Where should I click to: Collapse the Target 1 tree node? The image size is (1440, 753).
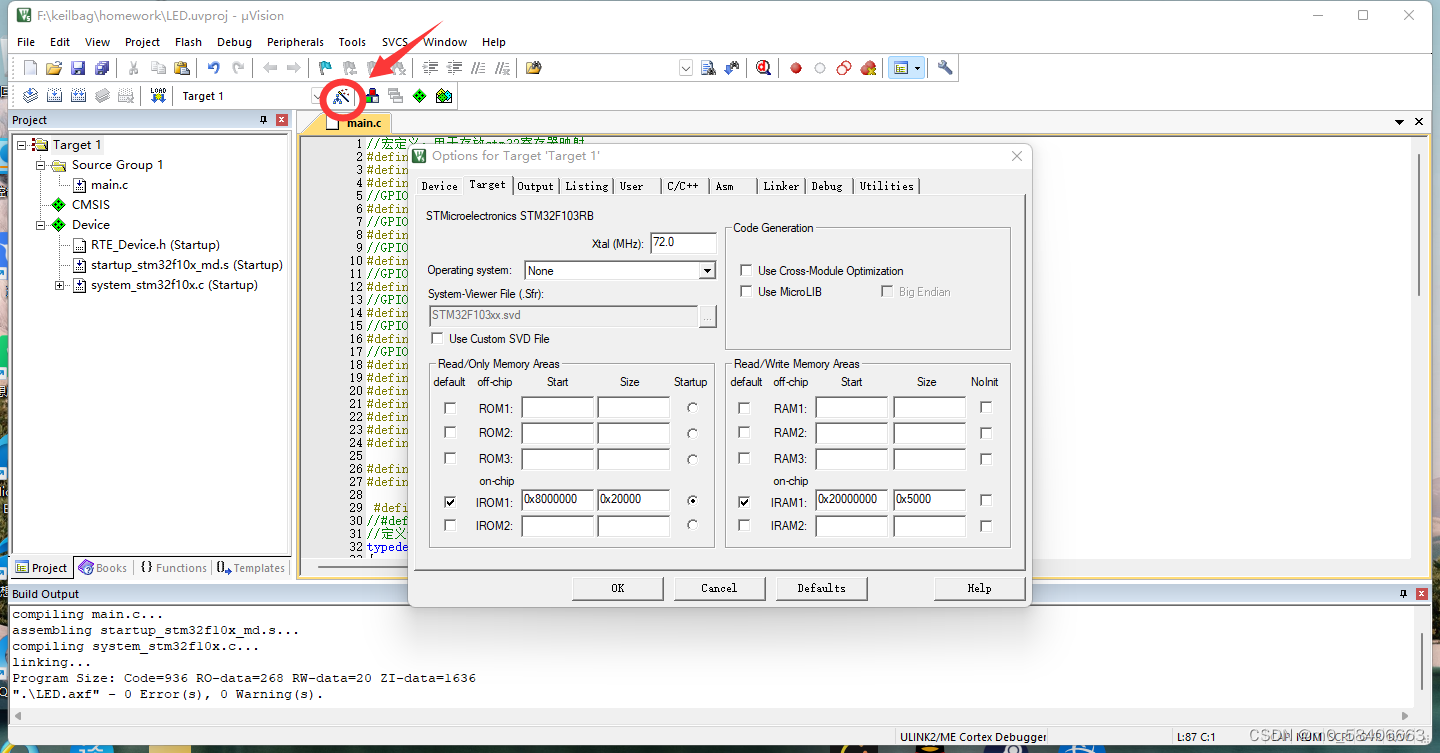click(23, 145)
